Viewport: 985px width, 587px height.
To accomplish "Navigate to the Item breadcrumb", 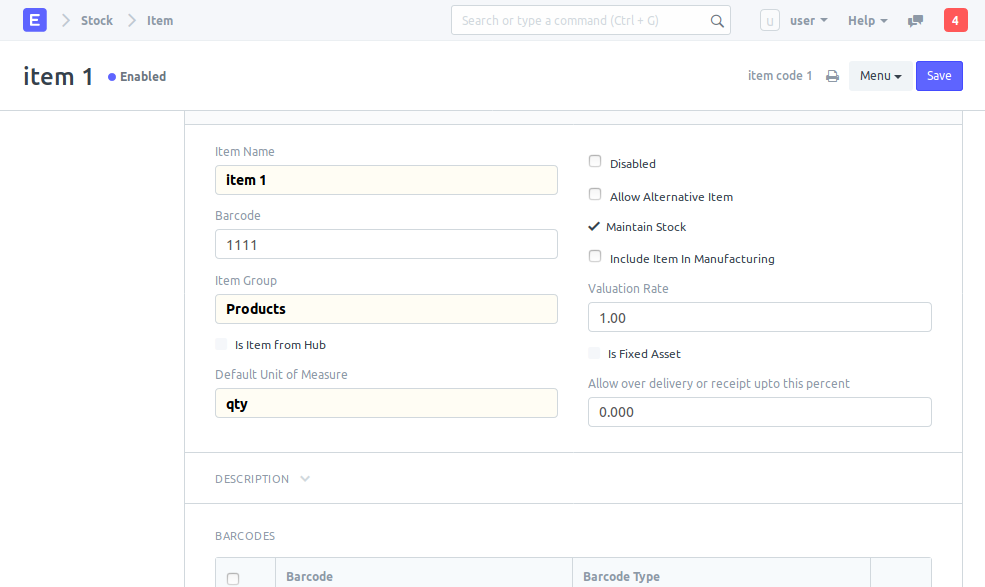I will pyautogui.click(x=160, y=20).
